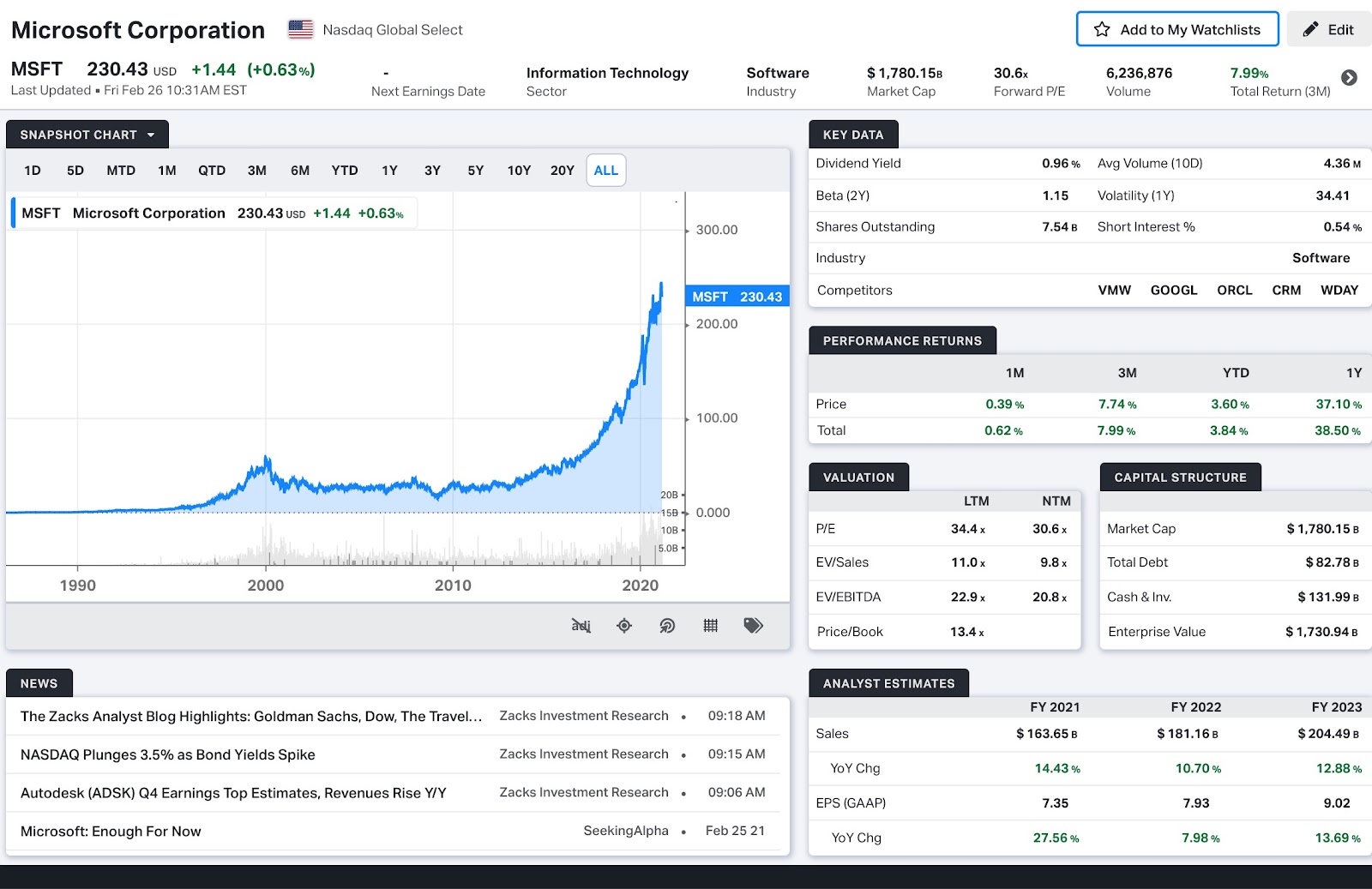Select the ALL chart range
Screen dimensions: 1372x889
[x=606, y=171]
